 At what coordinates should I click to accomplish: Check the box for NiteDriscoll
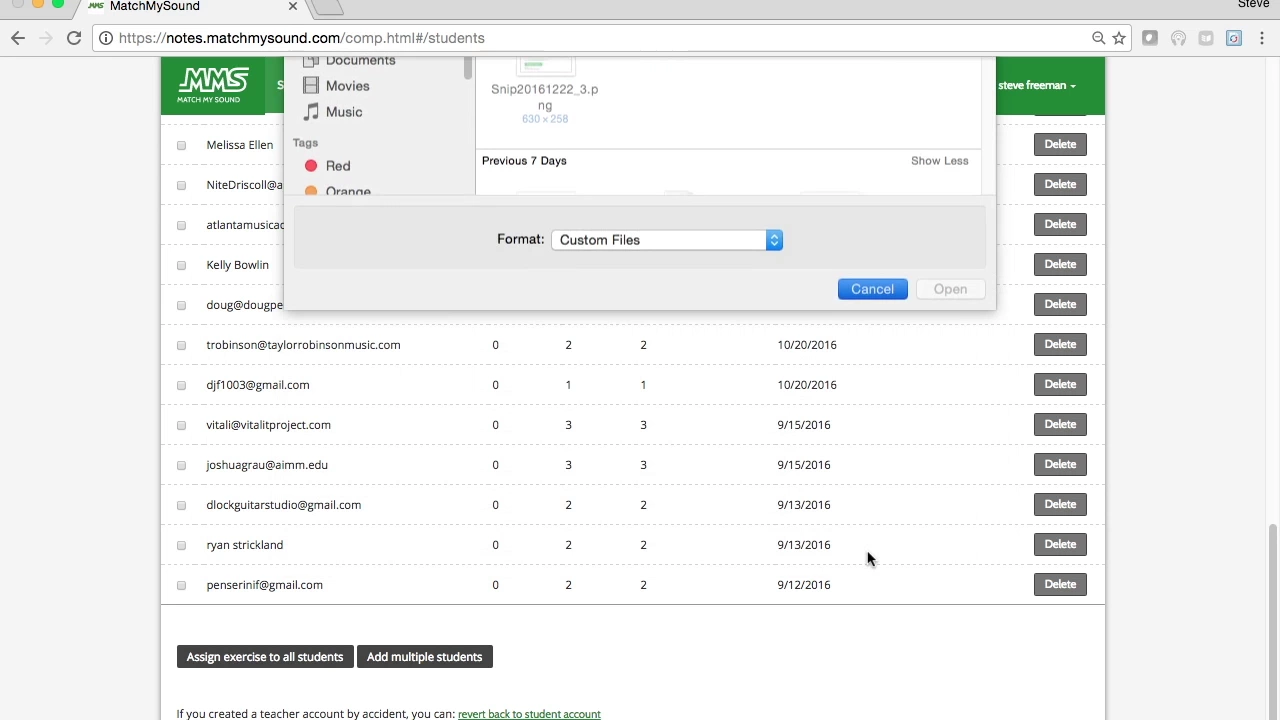click(x=181, y=185)
